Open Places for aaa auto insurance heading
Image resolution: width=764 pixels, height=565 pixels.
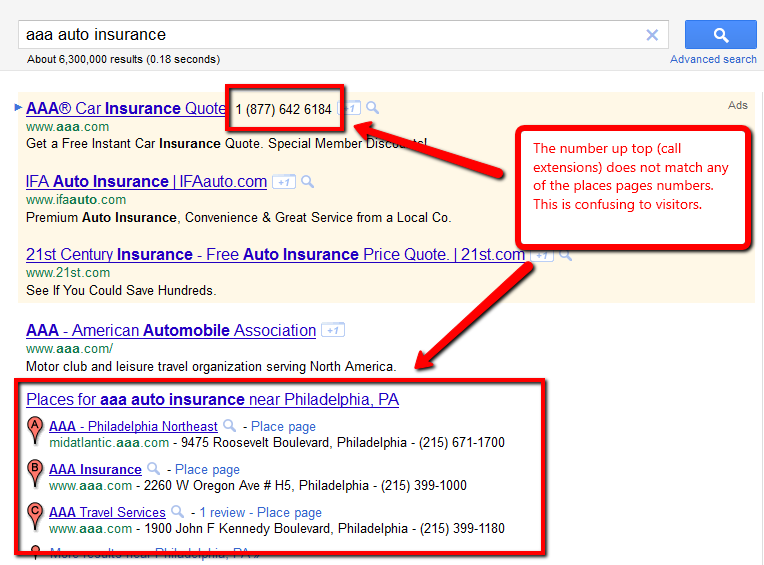(x=212, y=400)
